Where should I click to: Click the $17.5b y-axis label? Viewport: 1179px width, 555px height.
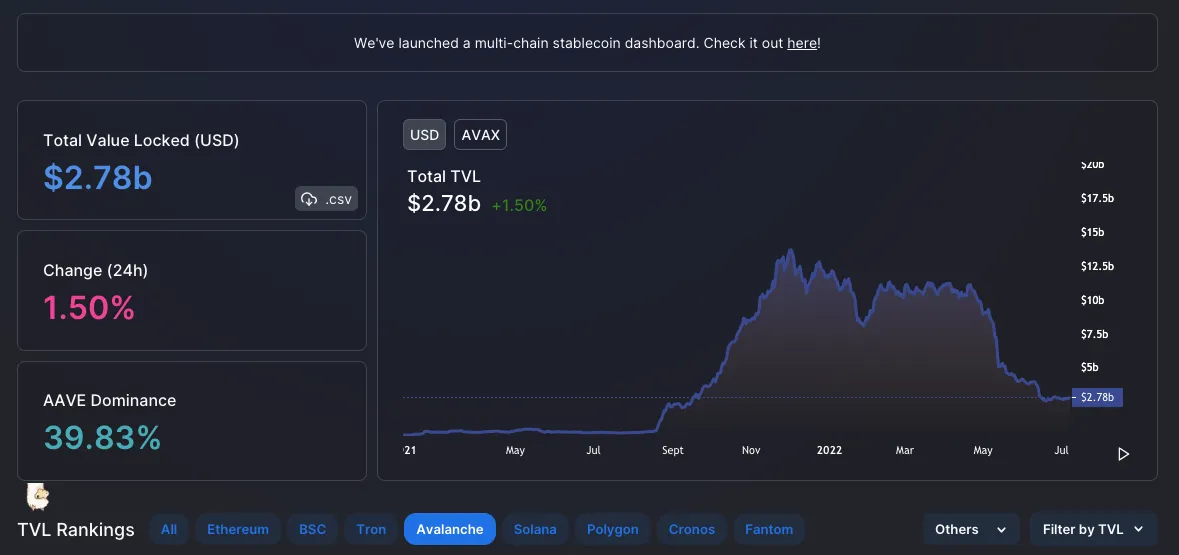pyautogui.click(x=1097, y=198)
